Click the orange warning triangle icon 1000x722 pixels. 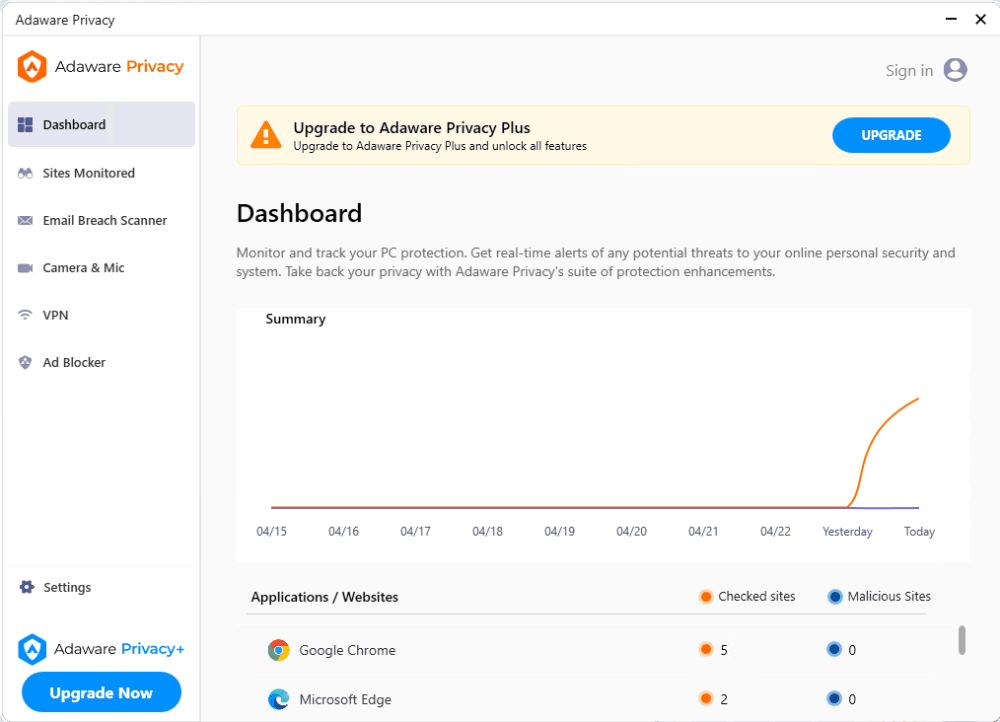[266, 135]
